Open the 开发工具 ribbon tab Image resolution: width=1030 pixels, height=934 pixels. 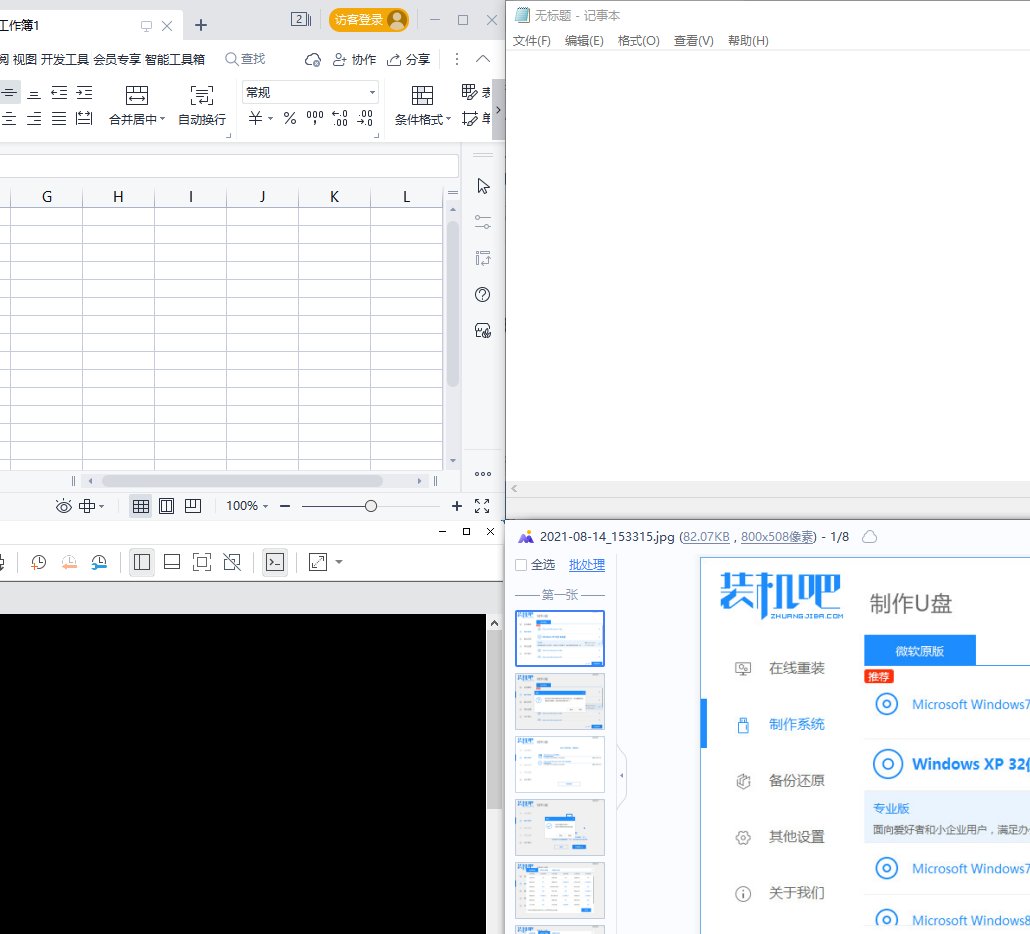[x=65, y=59]
